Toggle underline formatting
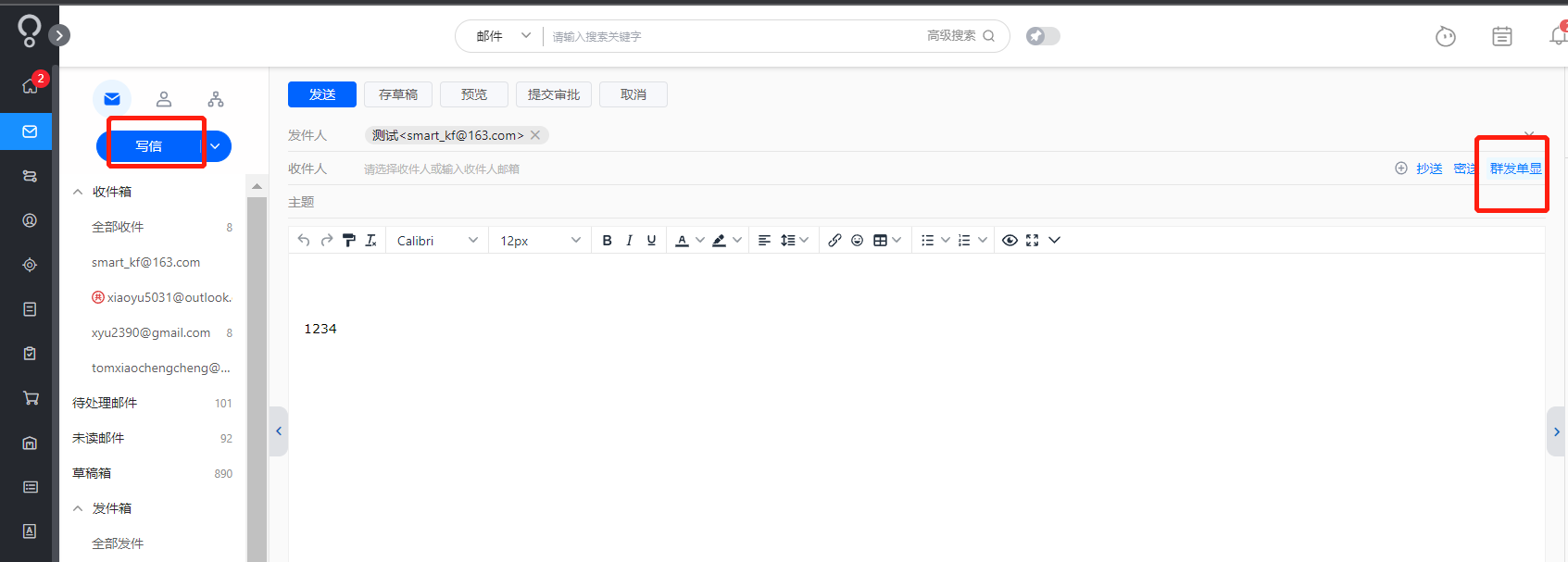 [651, 240]
